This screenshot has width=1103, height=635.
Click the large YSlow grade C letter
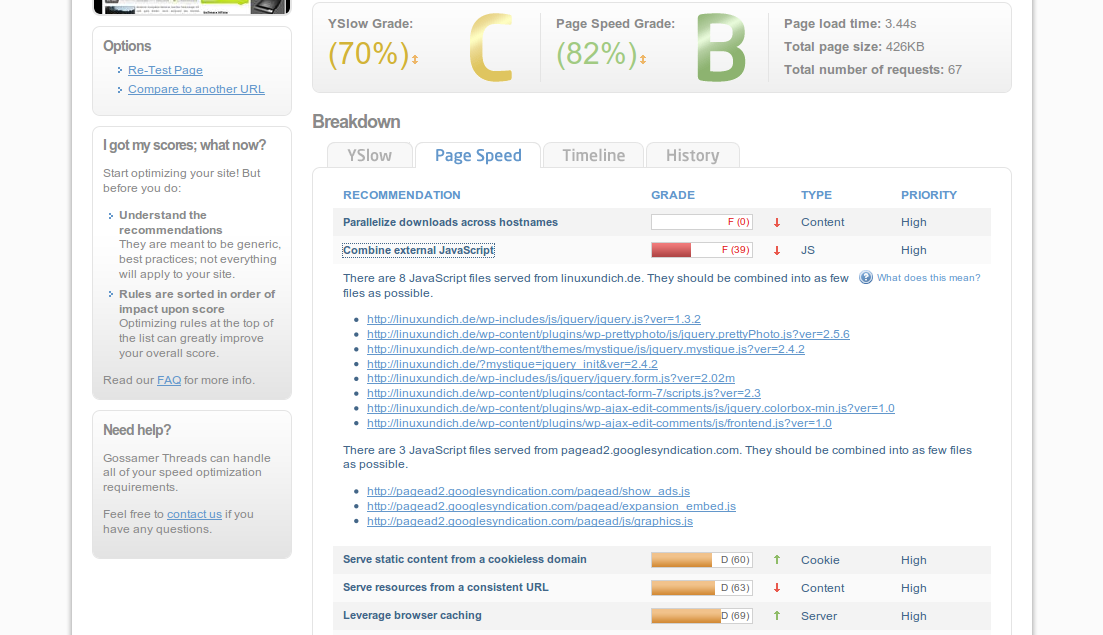[x=490, y=50]
